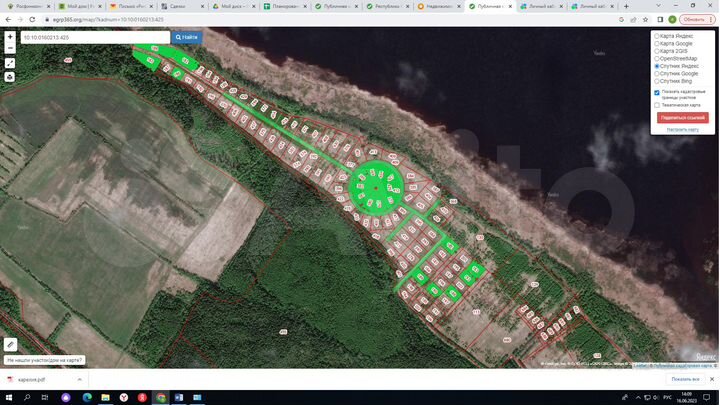Open notification center in system tray
Screen dimensions: 720x405
coord(708,398)
